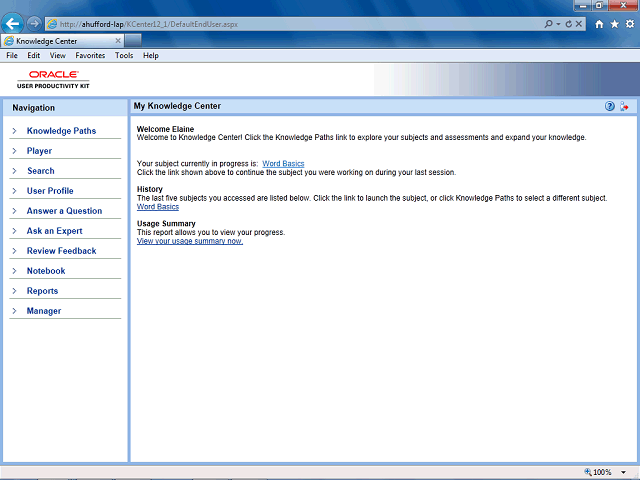Screen dimensions: 640x480
Task: Click chevron beside Notebook
Action: 14,271
